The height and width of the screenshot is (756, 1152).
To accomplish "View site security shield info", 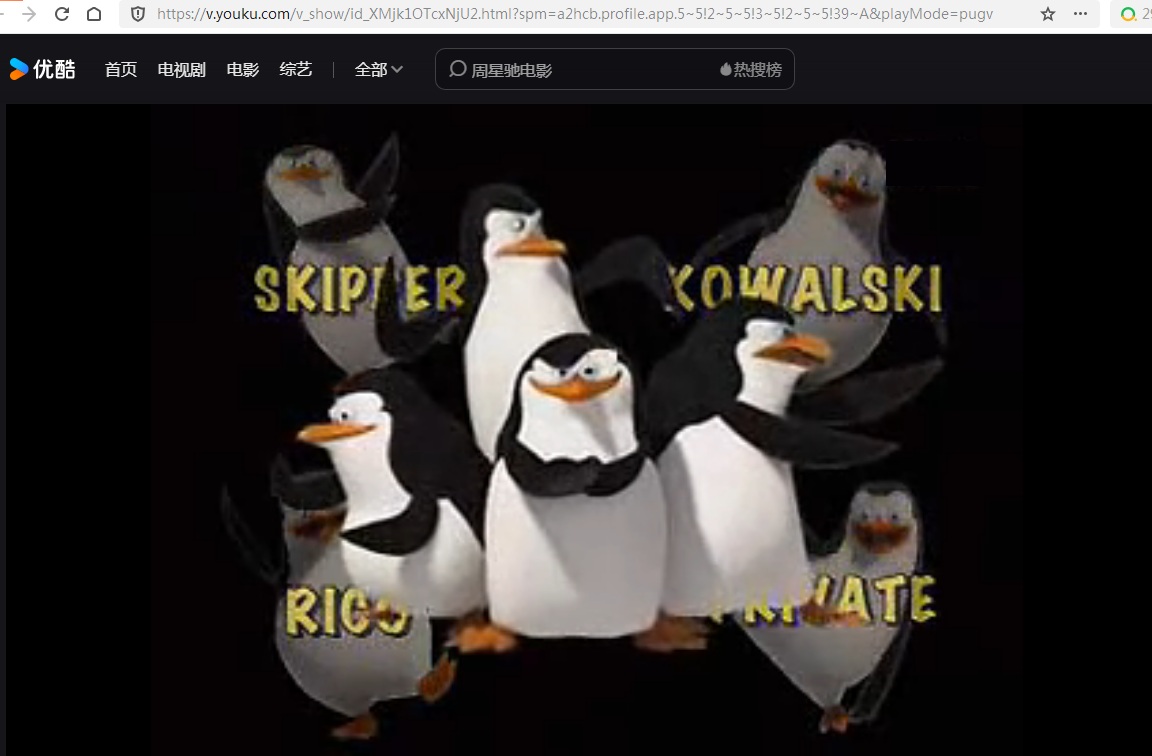I will tap(138, 14).
